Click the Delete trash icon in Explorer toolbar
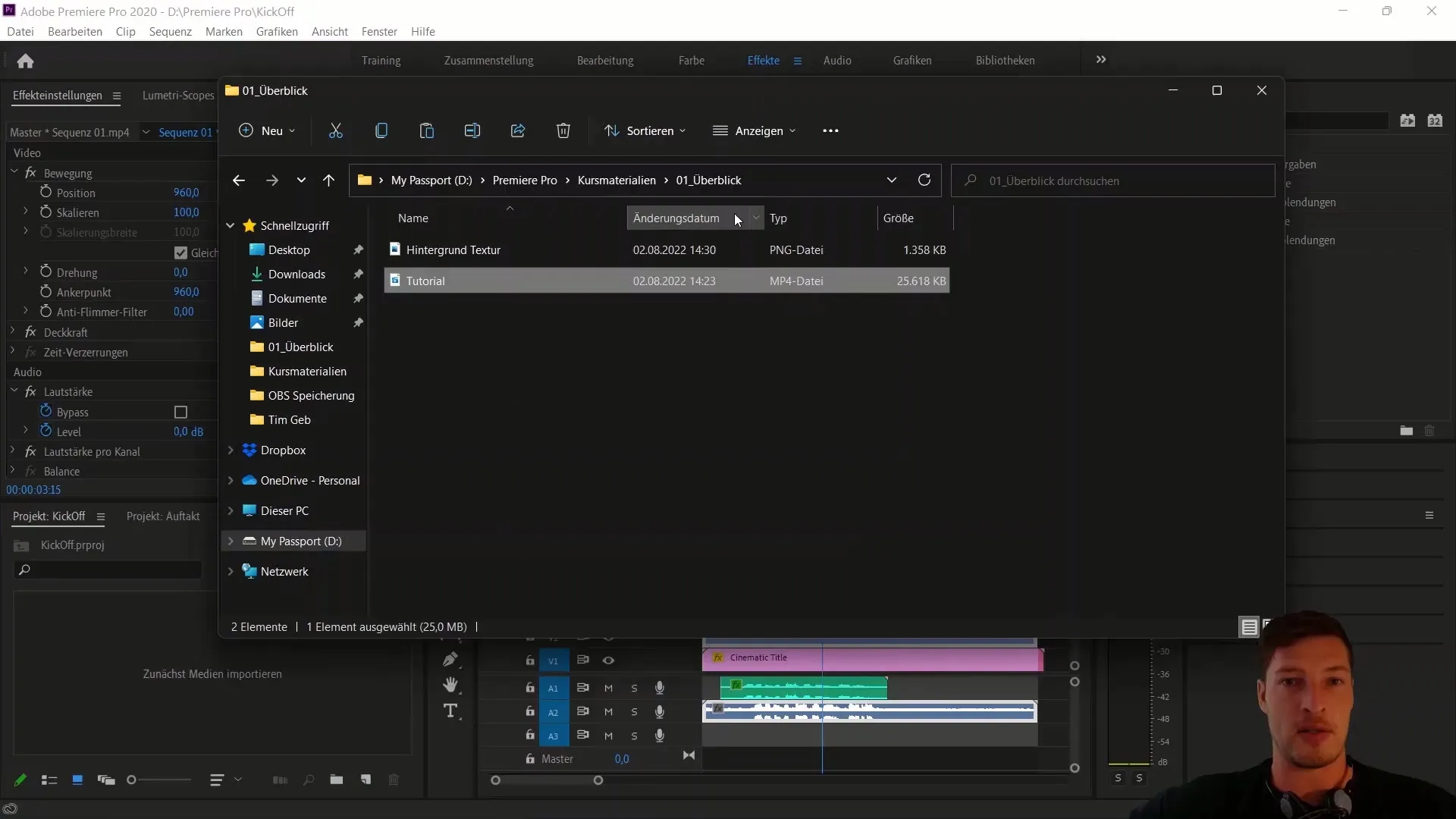Viewport: 1456px width, 819px height. coord(563,130)
